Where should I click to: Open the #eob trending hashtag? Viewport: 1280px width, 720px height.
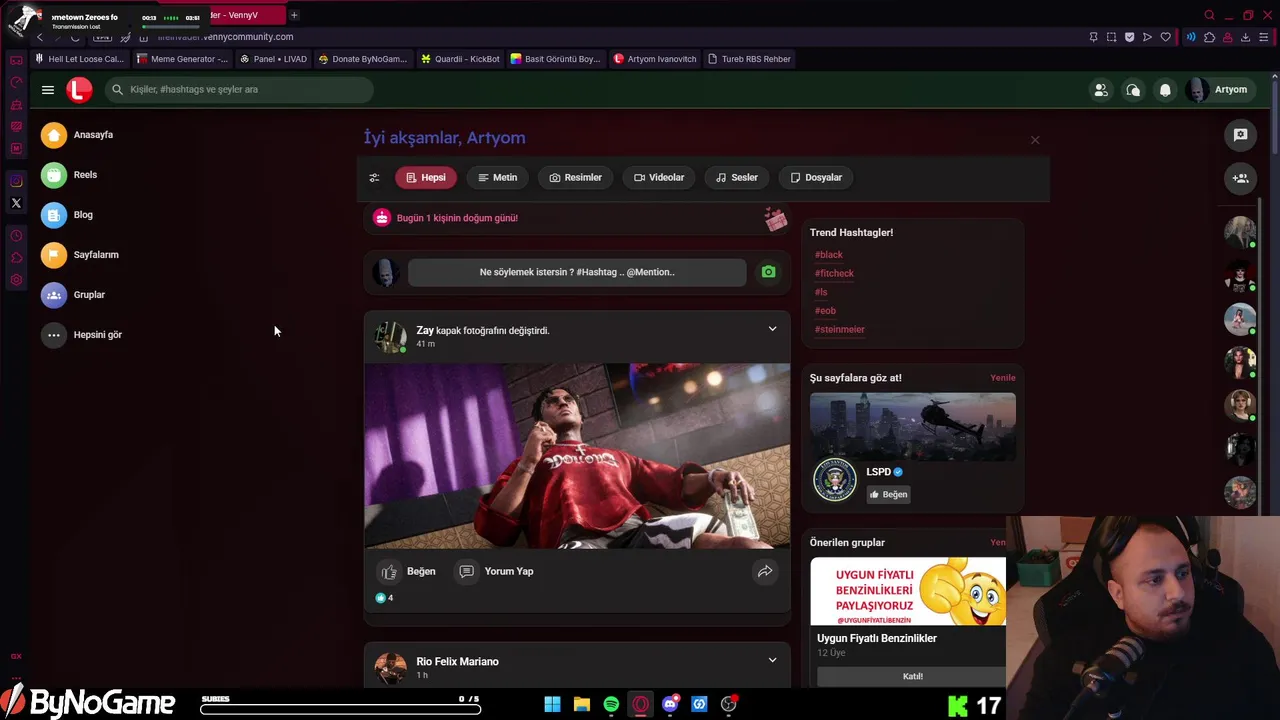[x=825, y=311]
